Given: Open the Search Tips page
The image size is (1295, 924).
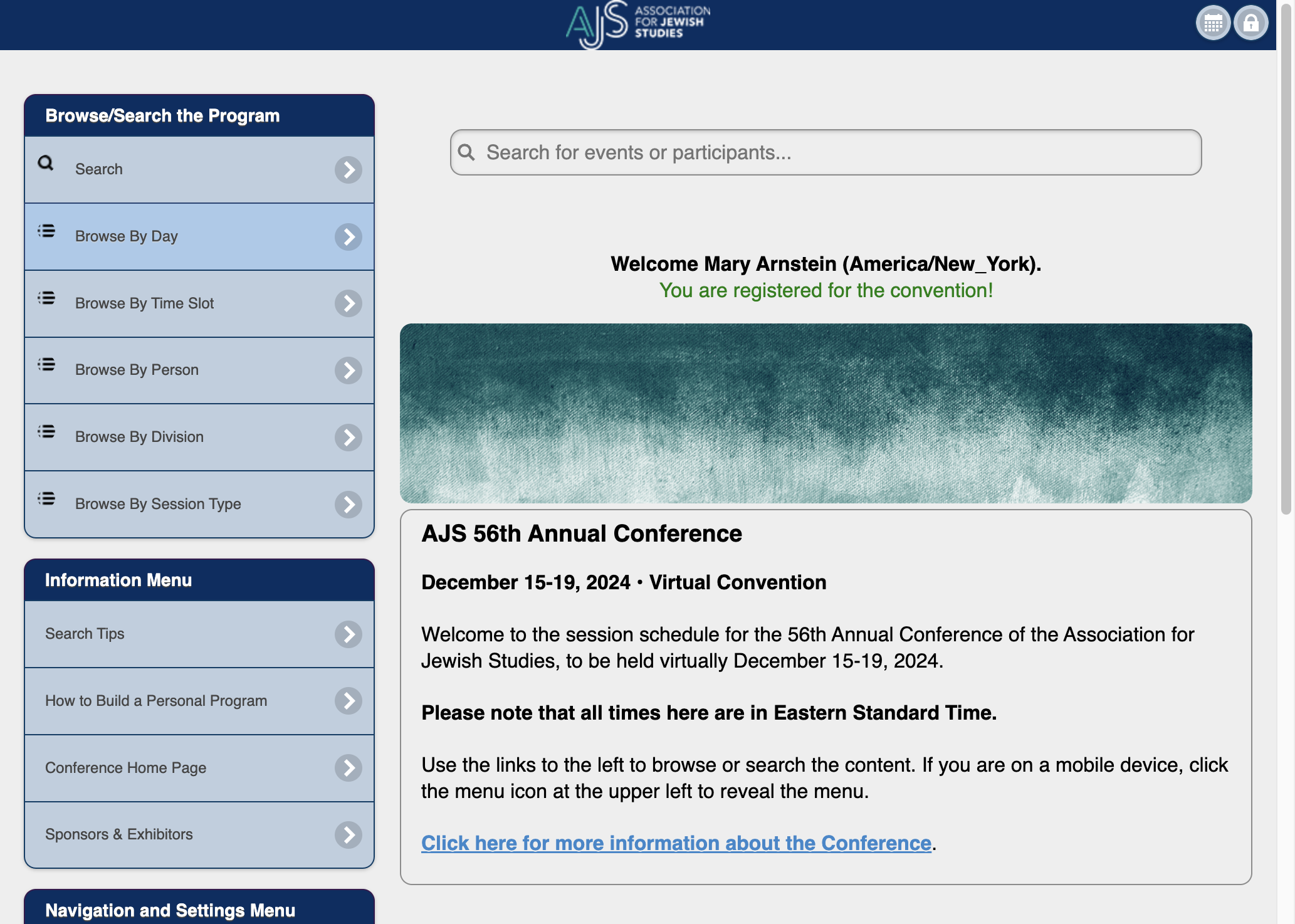Looking at the screenshot, I should [199, 634].
